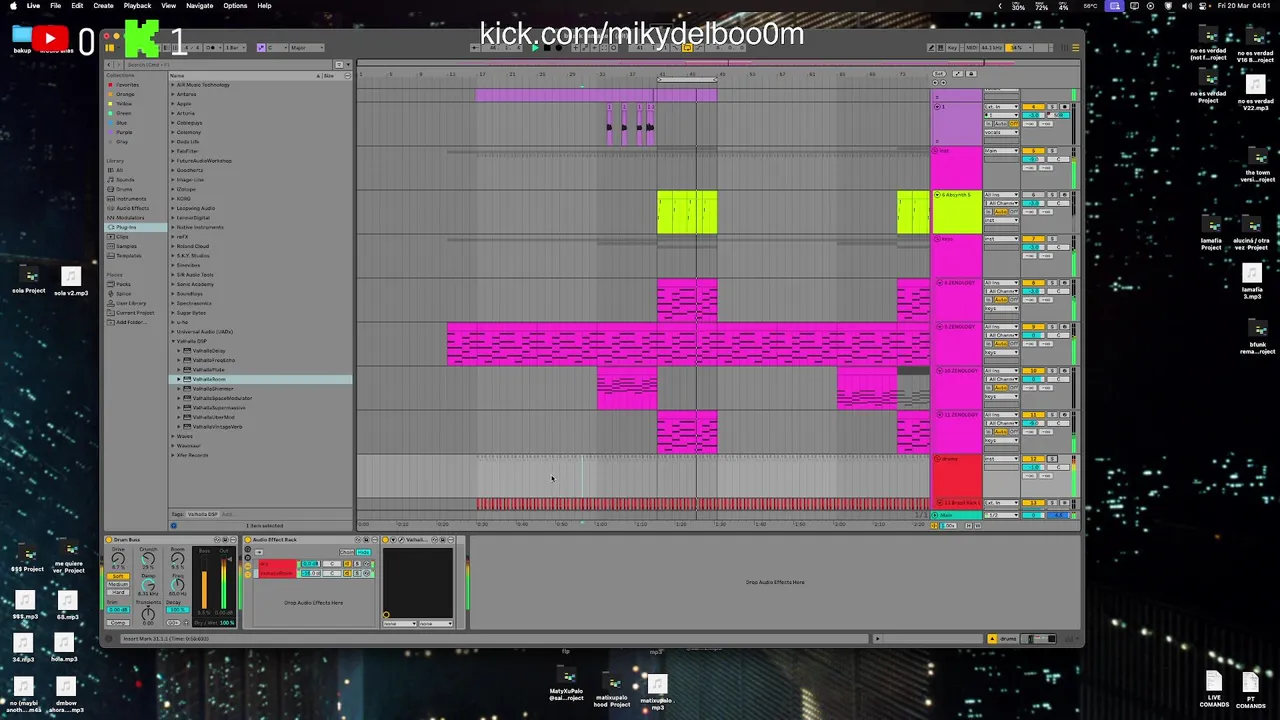Viewport: 1280px width, 720px height.
Task: Click the Drum Buss device save preset icon
Action: pyautogui.click(x=225, y=540)
